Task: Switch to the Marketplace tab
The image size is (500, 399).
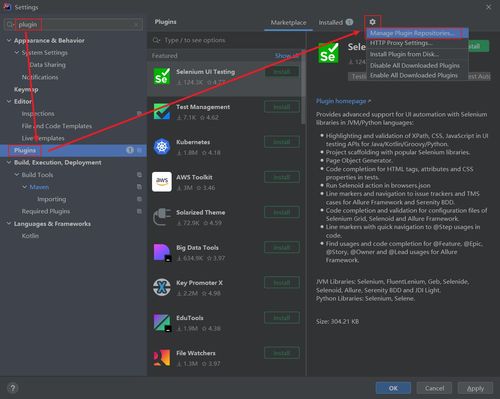Action: [x=288, y=22]
